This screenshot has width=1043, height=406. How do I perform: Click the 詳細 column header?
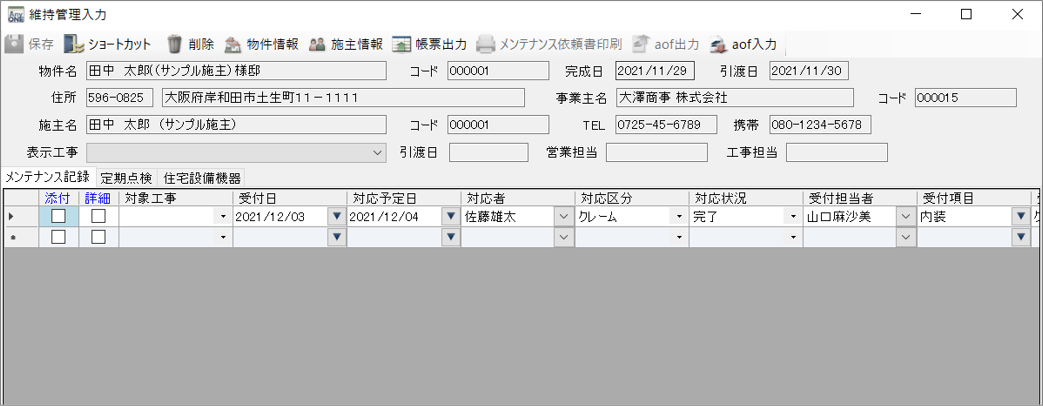pos(98,198)
